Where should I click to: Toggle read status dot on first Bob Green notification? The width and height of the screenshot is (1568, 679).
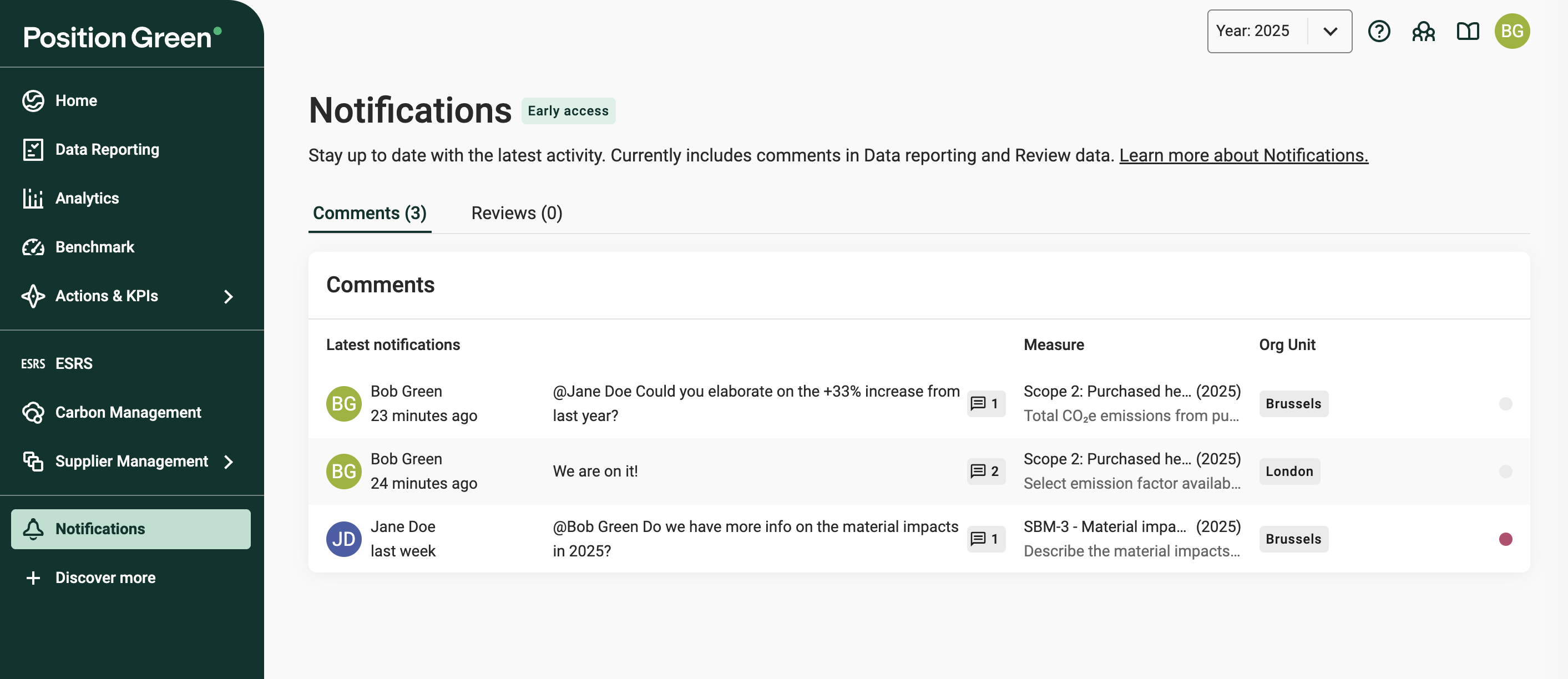tap(1505, 403)
